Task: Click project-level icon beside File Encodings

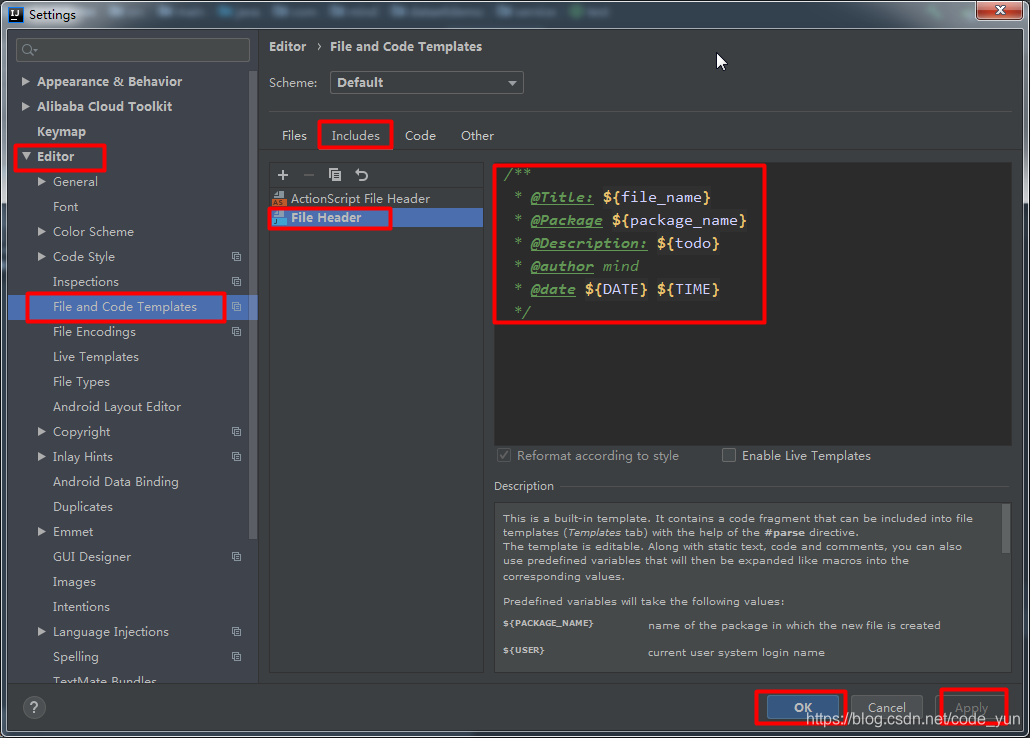Action: coord(236,332)
